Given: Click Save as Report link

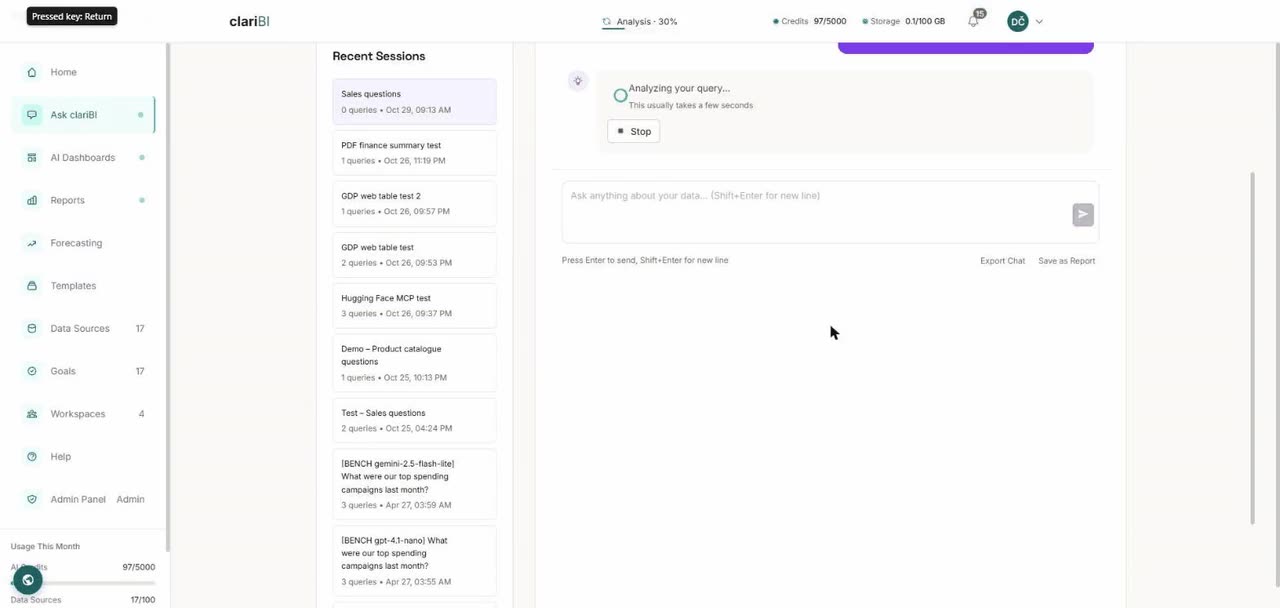Looking at the screenshot, I should point(1066,261).
